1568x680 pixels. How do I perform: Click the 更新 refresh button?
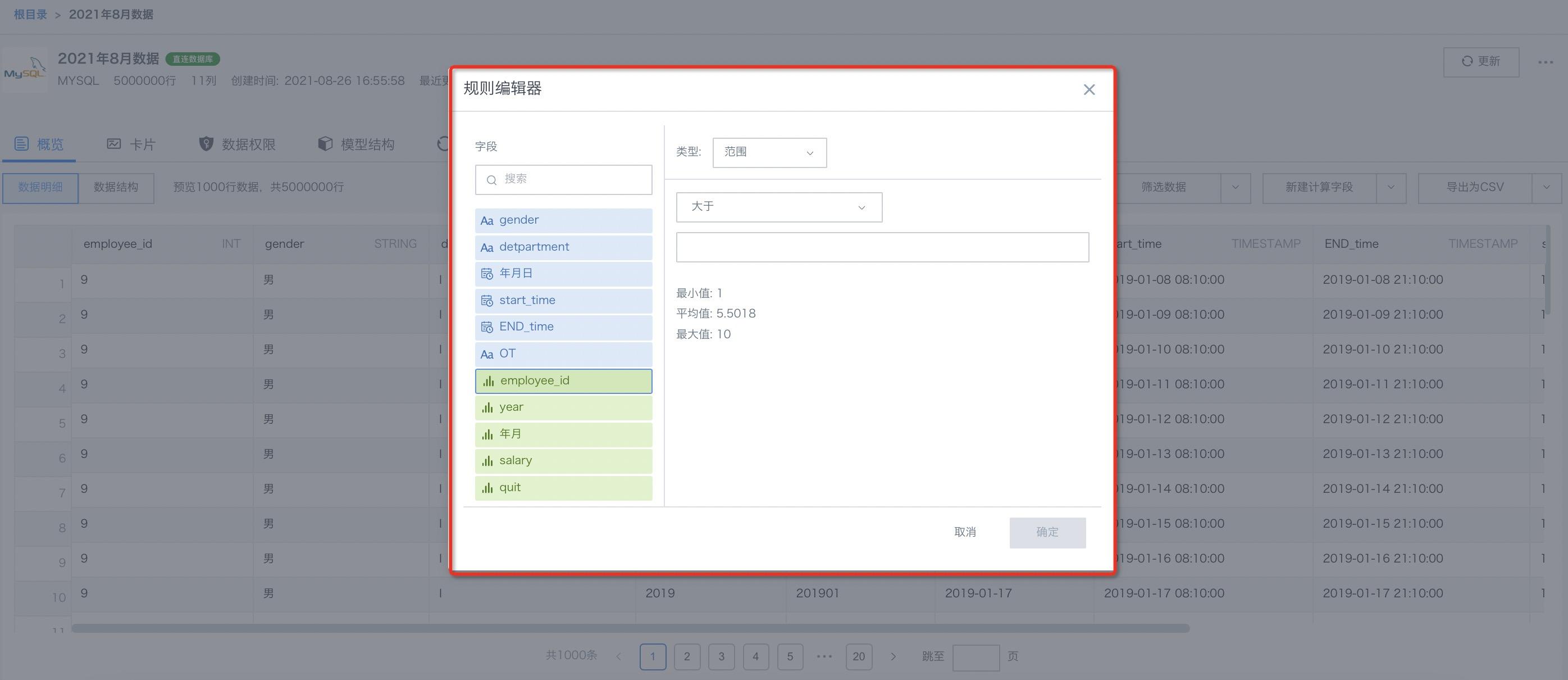pyautogui.click(x=1480, y=62)
